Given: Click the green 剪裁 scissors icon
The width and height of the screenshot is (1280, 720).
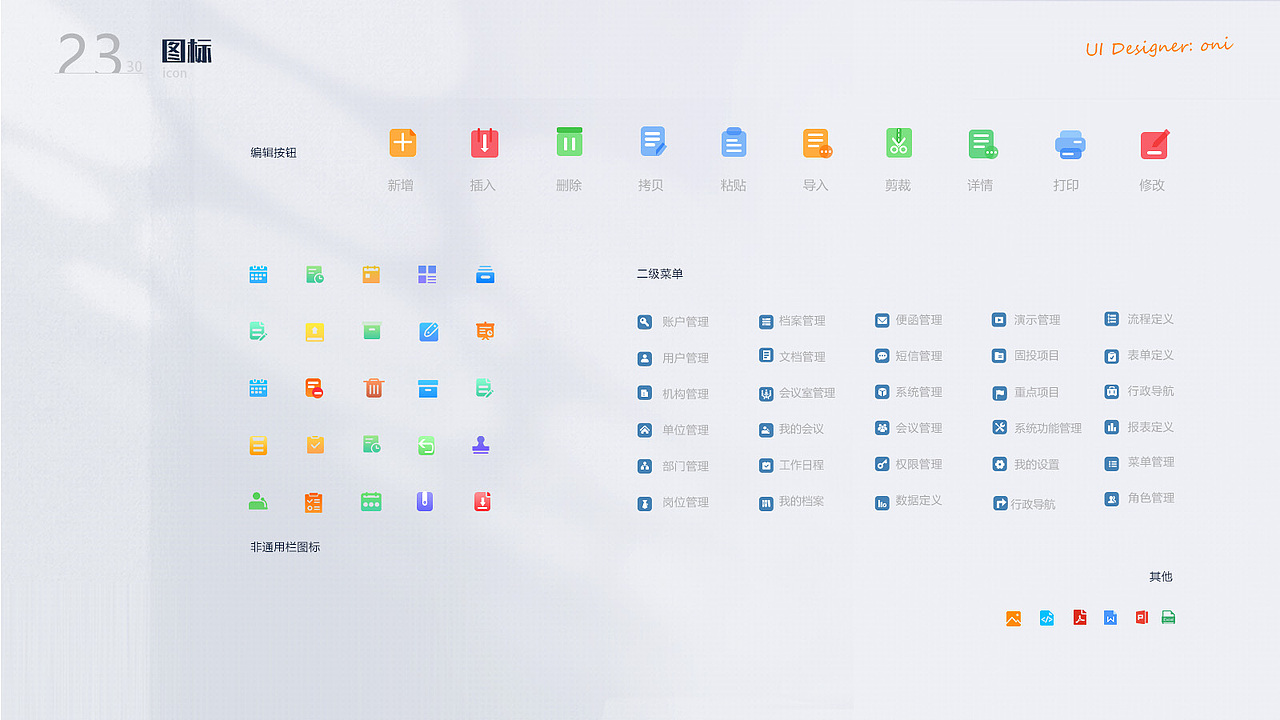Looking at the screenshot, I should (x=898, y=142).
